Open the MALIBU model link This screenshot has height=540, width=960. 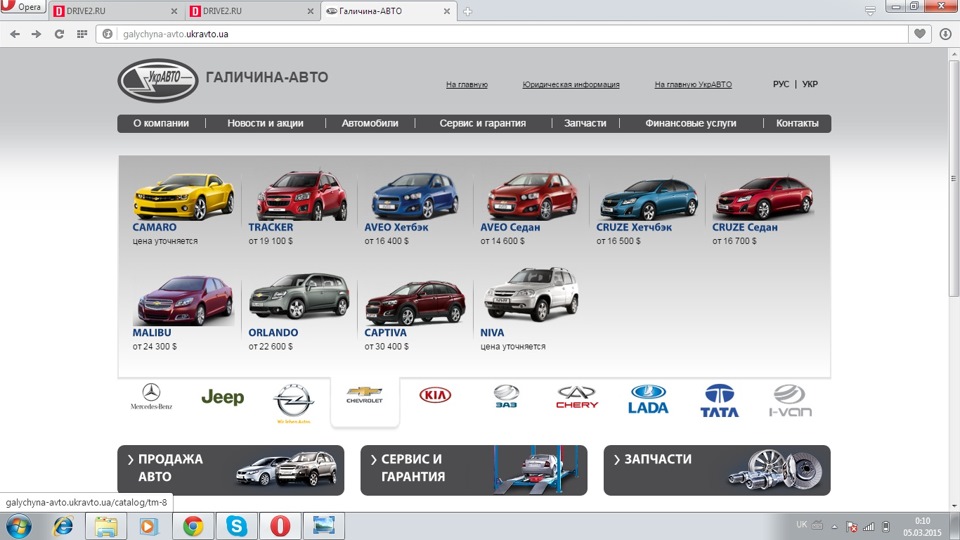[152, 332]
